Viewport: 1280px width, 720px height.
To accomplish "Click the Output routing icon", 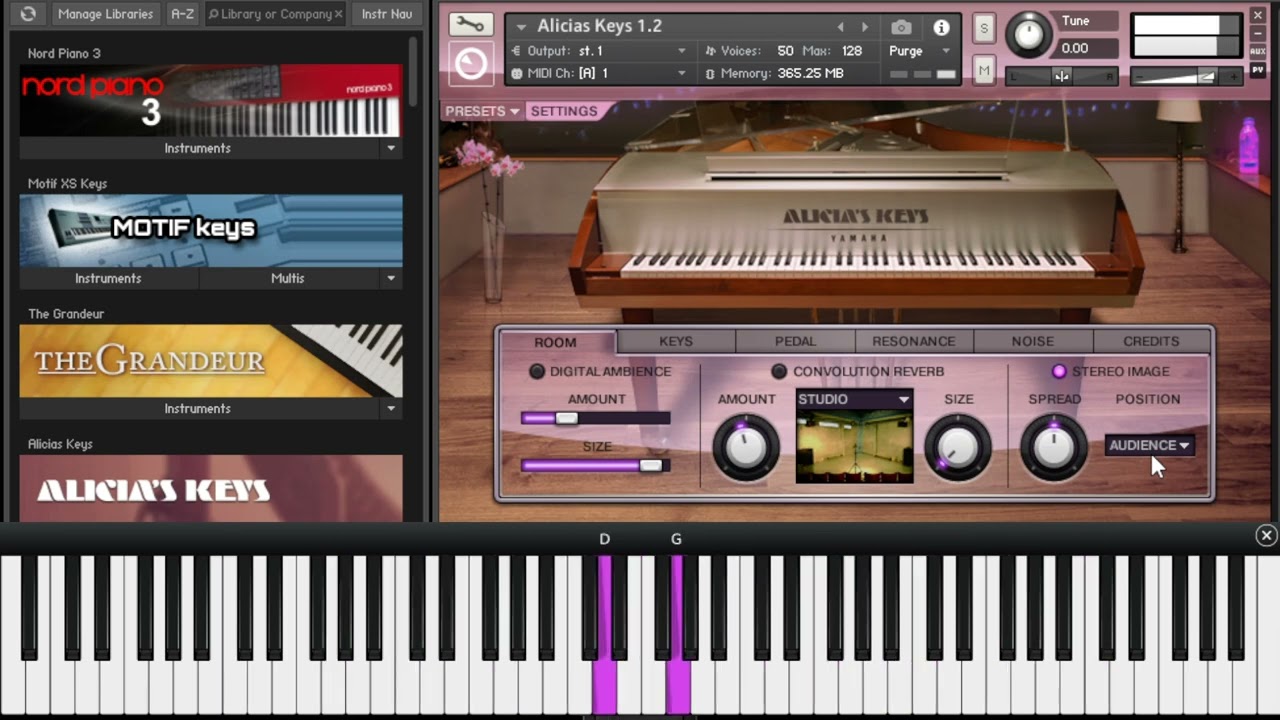I will tap(517, 51).
